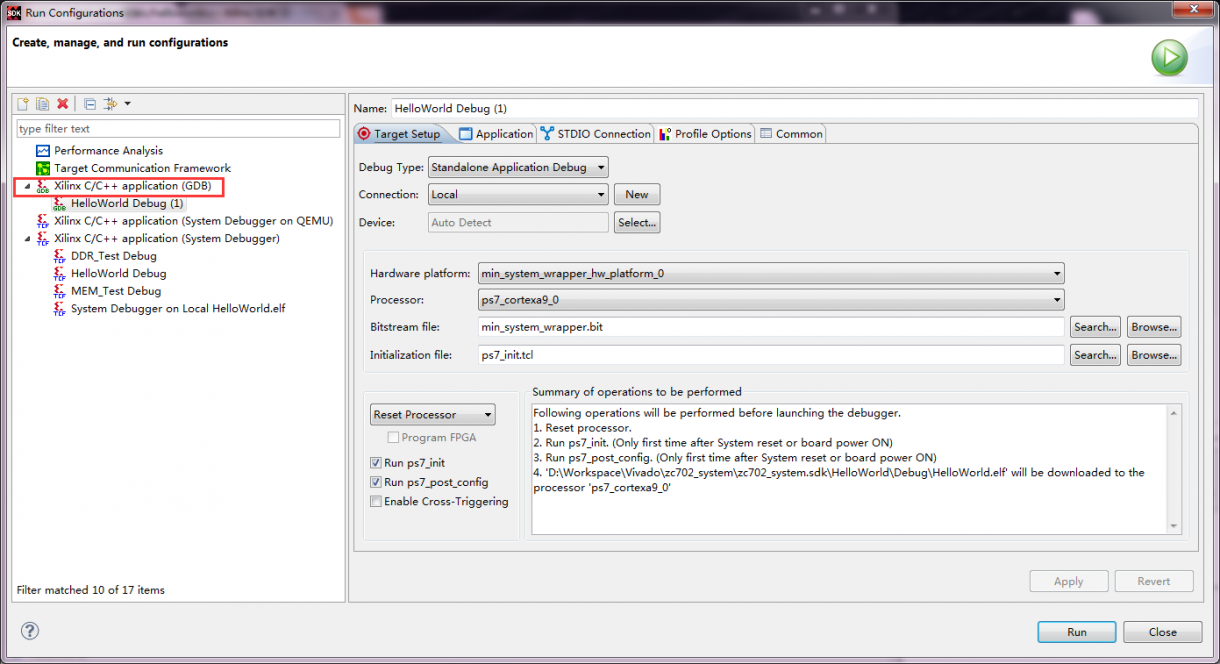Open the Profile Options tab
Screen dimensions: 1220x664
(705, 134)
